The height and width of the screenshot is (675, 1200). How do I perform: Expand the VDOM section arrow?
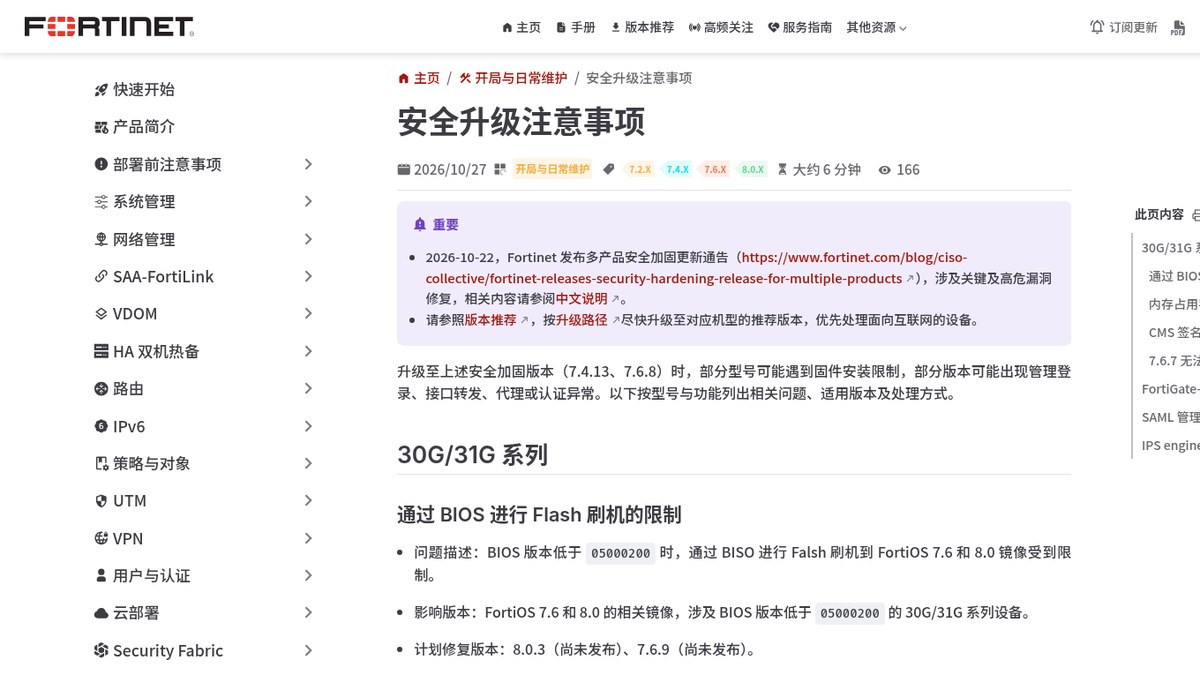tap(308, 314)
